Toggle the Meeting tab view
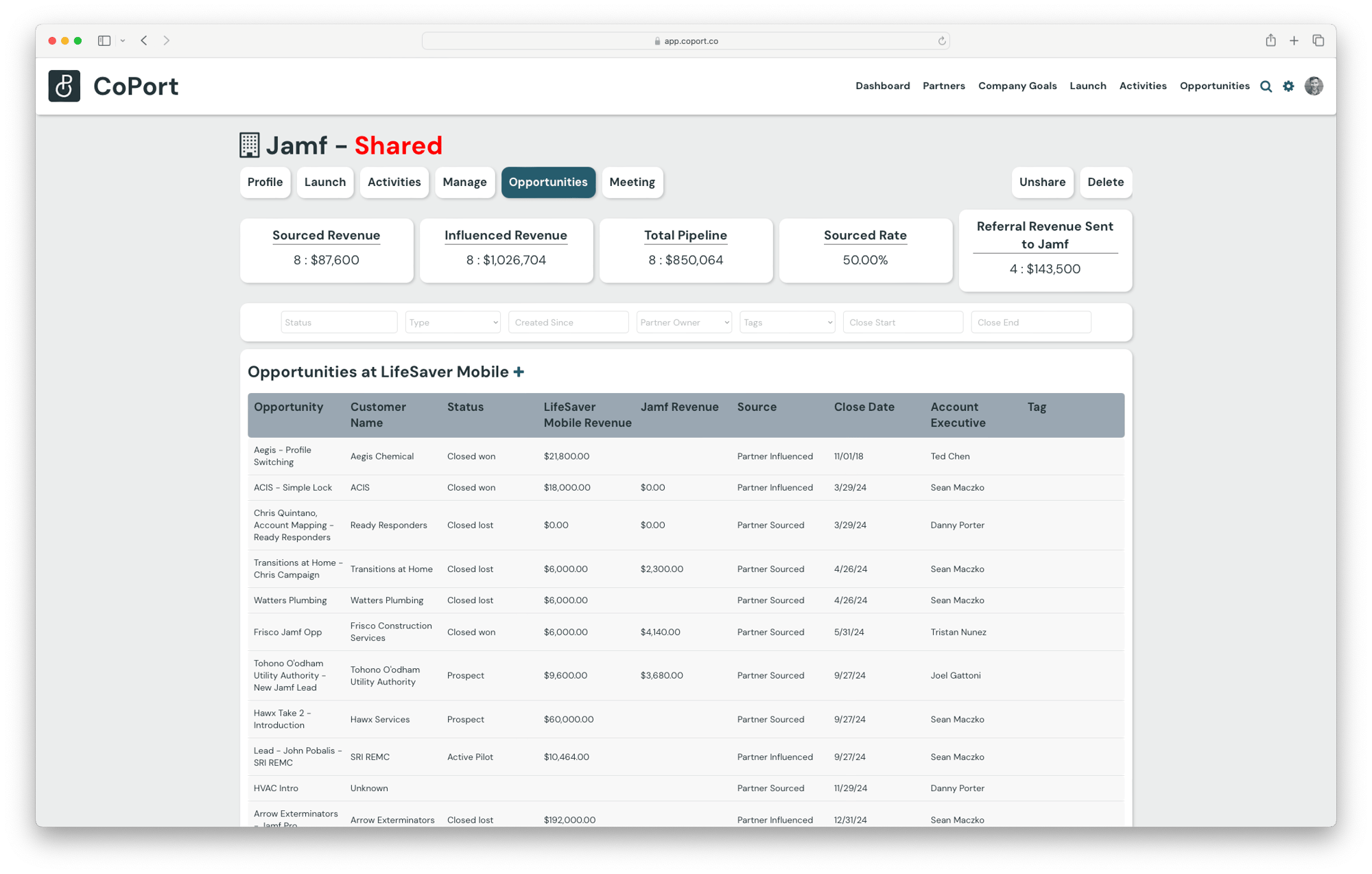Viewport: 1372px width, 874px height. [633, 182]
